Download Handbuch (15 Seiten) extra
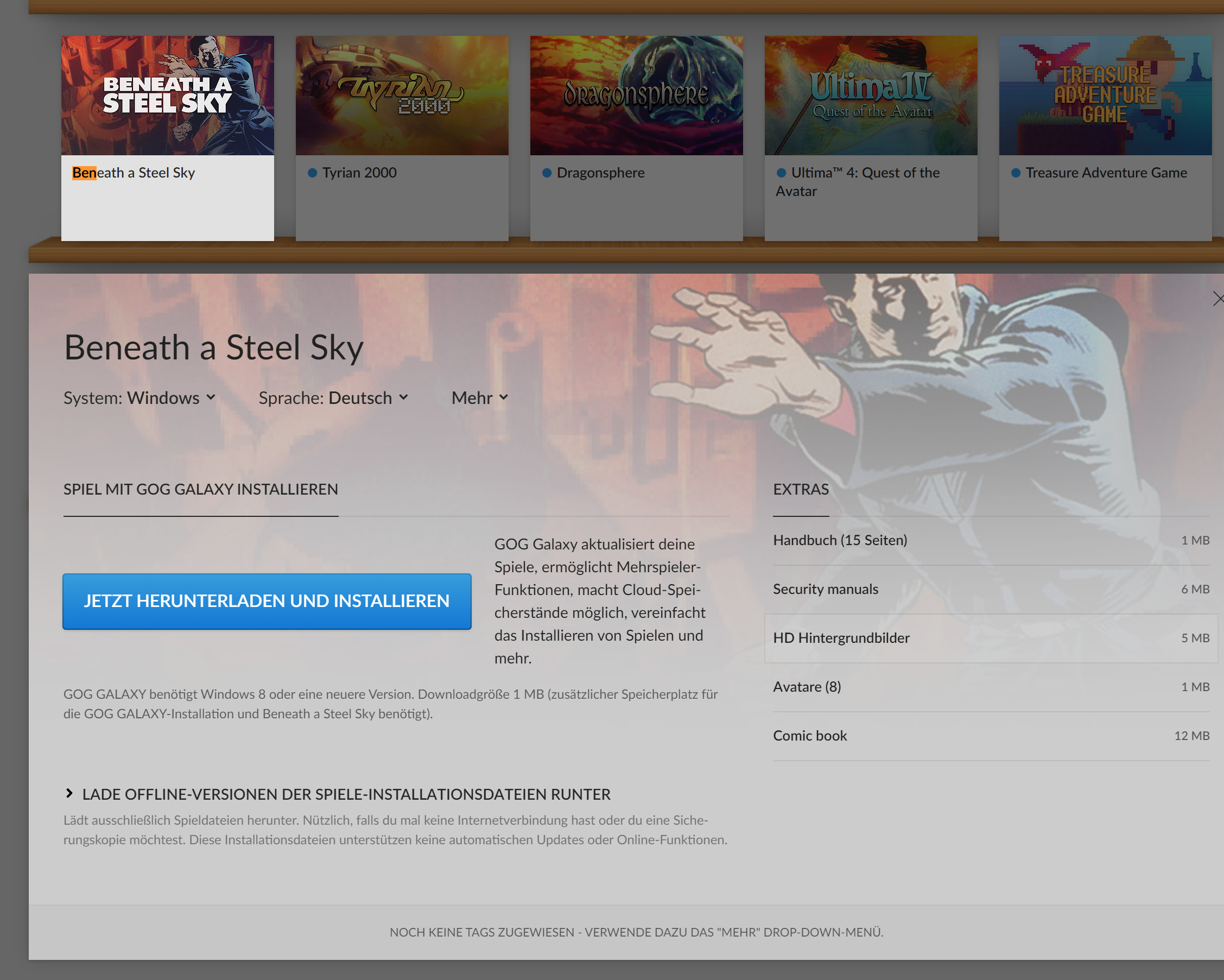 click(x=840, y=540)
